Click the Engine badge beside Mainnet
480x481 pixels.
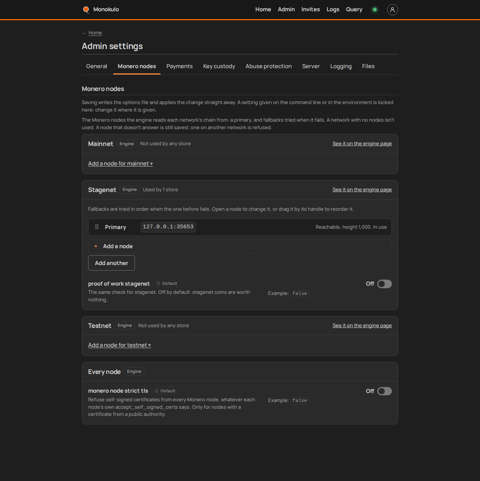[x=127, y=144]
